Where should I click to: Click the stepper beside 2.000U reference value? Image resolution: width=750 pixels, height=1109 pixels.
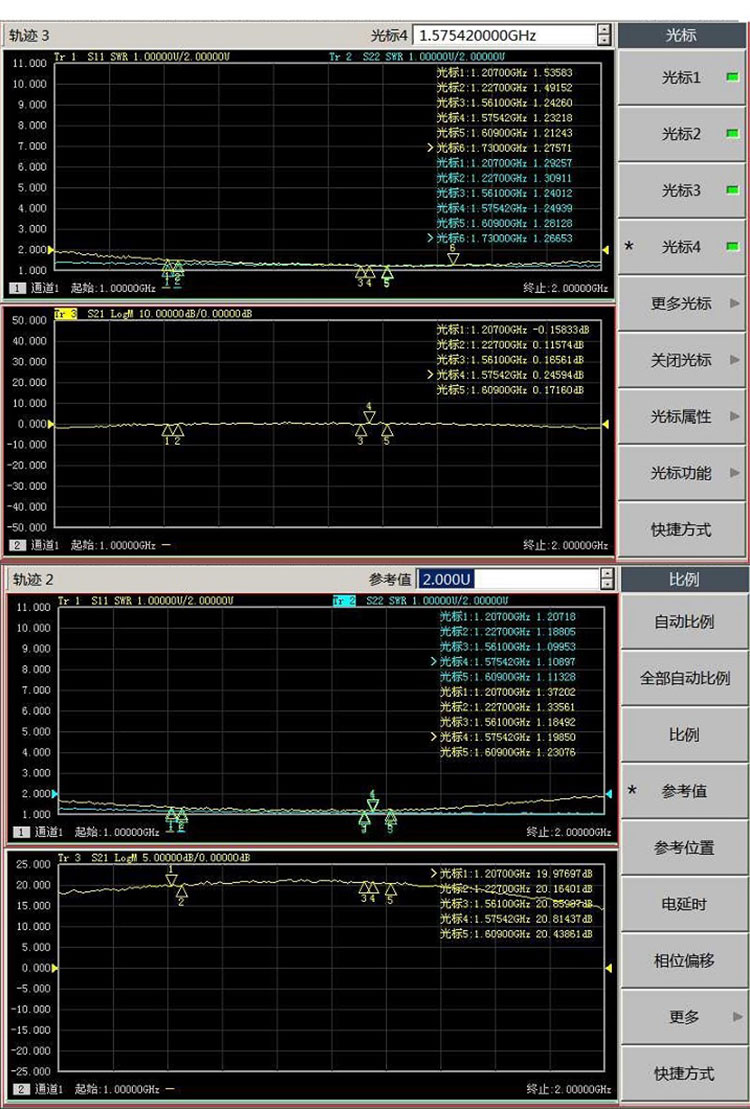coord(604,579)
